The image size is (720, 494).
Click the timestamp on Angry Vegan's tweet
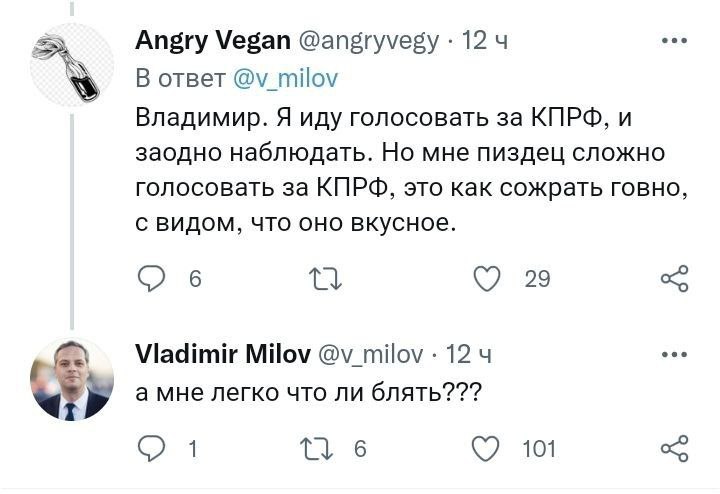coord(487,41)
